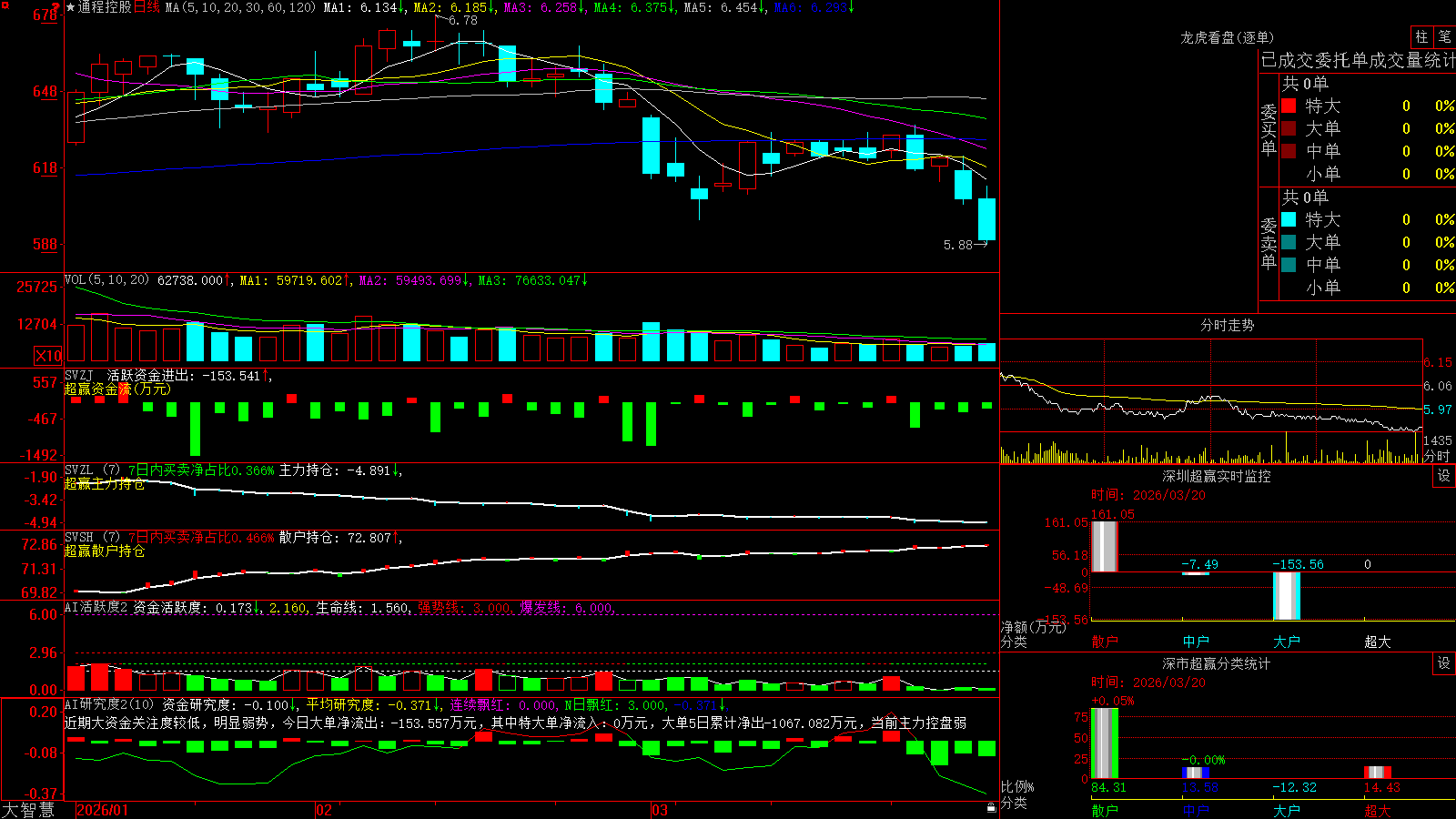Select the 深市超赢分类统计 panel title
The height and width of the screenshot is (819, 1456).
(1217, 663)
